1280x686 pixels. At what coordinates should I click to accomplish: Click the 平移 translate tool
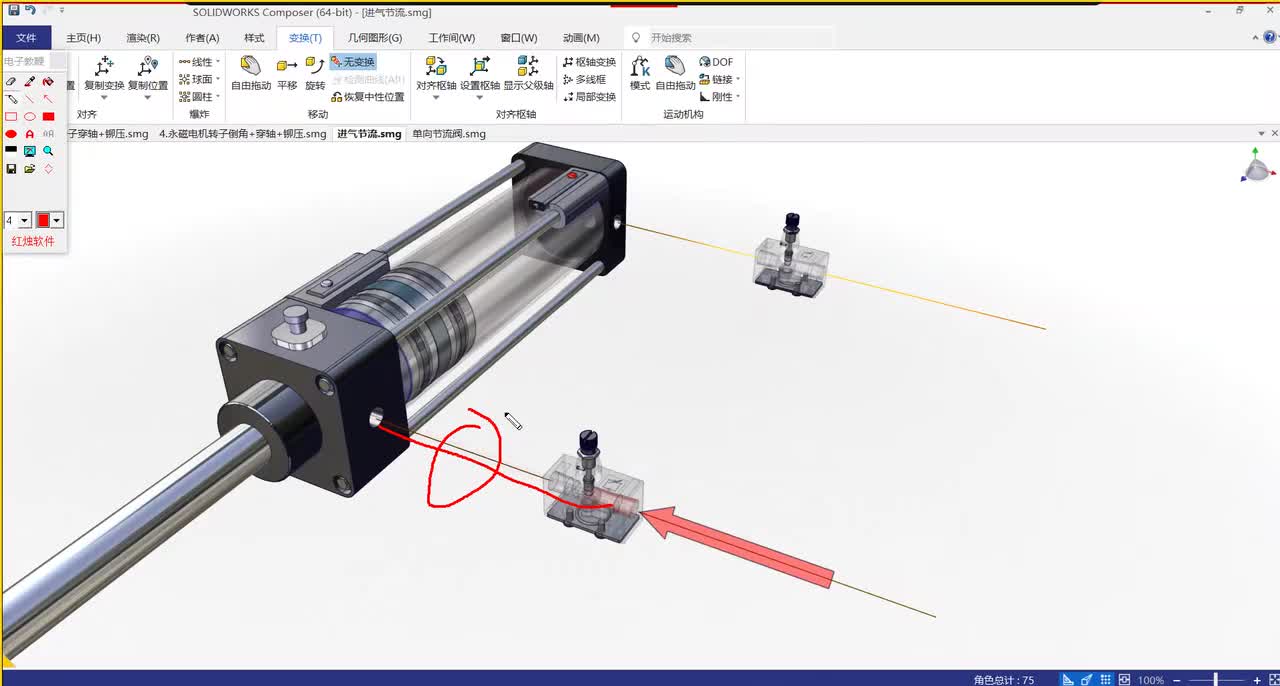[287, 74]
